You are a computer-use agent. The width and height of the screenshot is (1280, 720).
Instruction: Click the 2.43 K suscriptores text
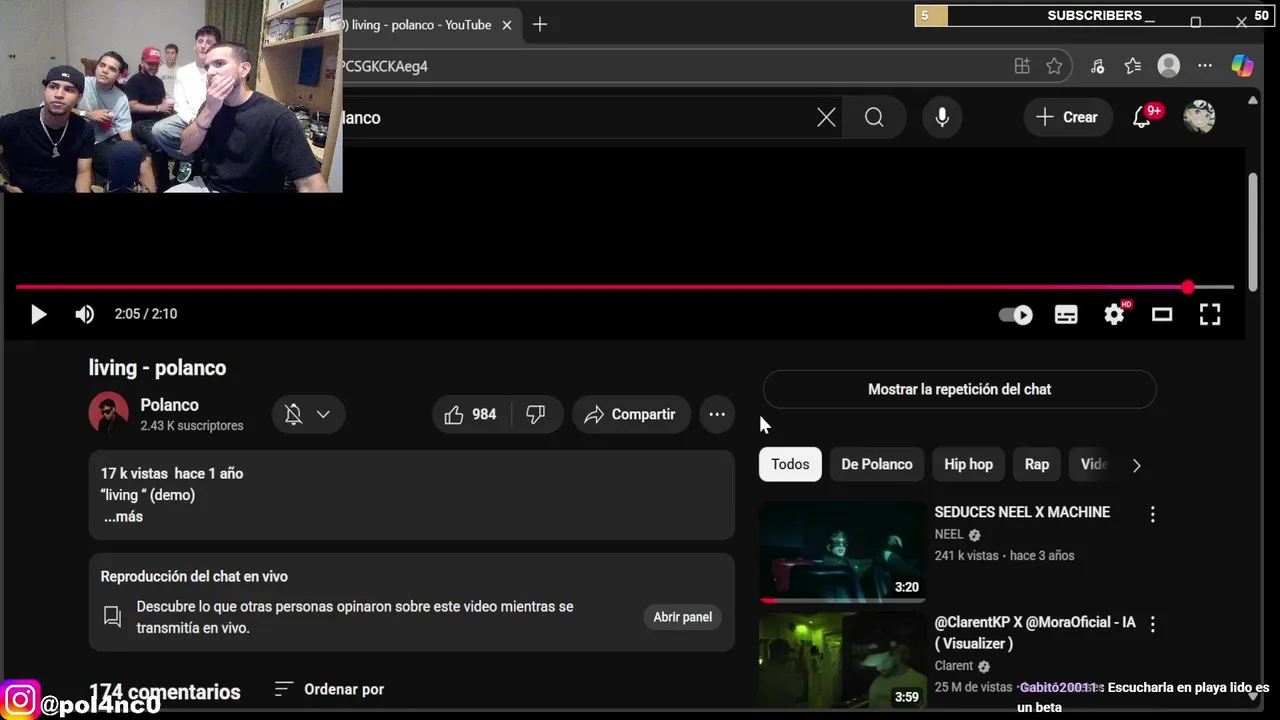[192, 426]
